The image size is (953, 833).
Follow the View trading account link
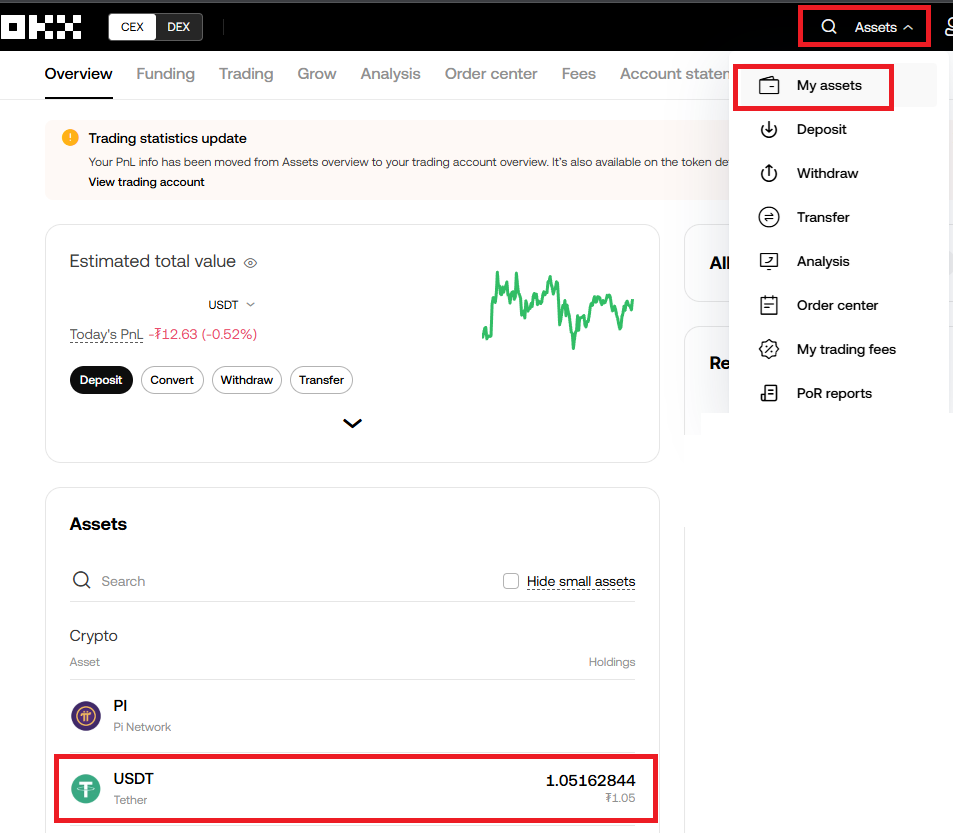146,182
